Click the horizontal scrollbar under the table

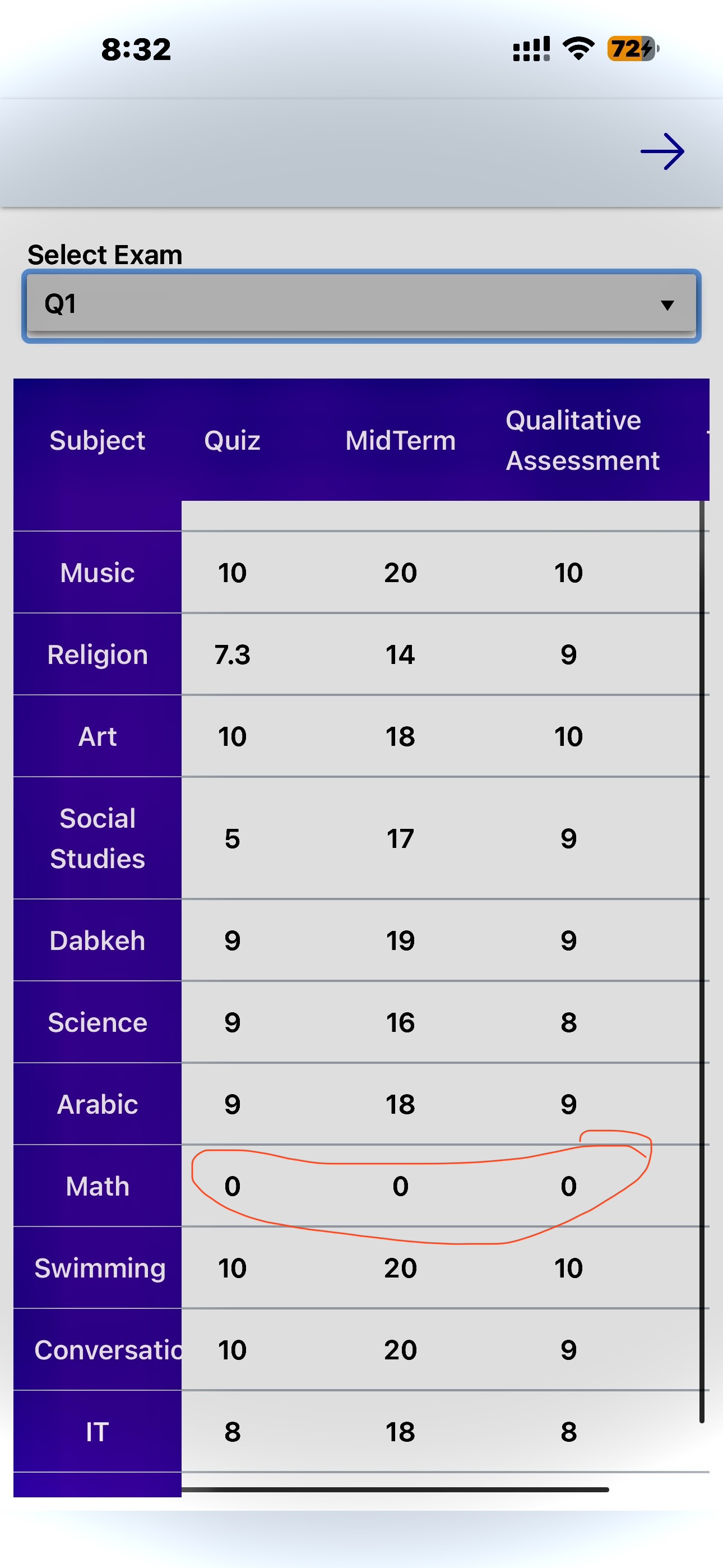(x=395, y=1489)
